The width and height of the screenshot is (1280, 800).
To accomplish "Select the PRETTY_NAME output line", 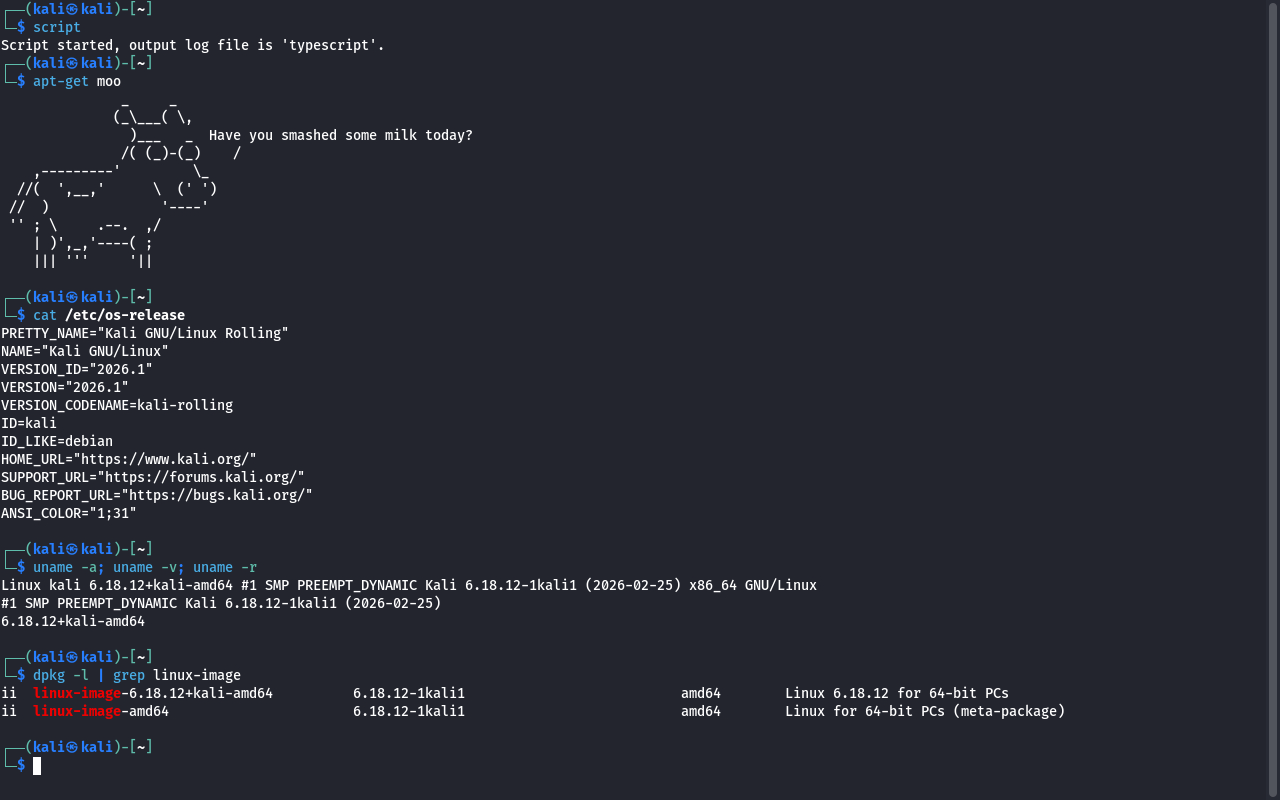I will (x=144, y=333).
